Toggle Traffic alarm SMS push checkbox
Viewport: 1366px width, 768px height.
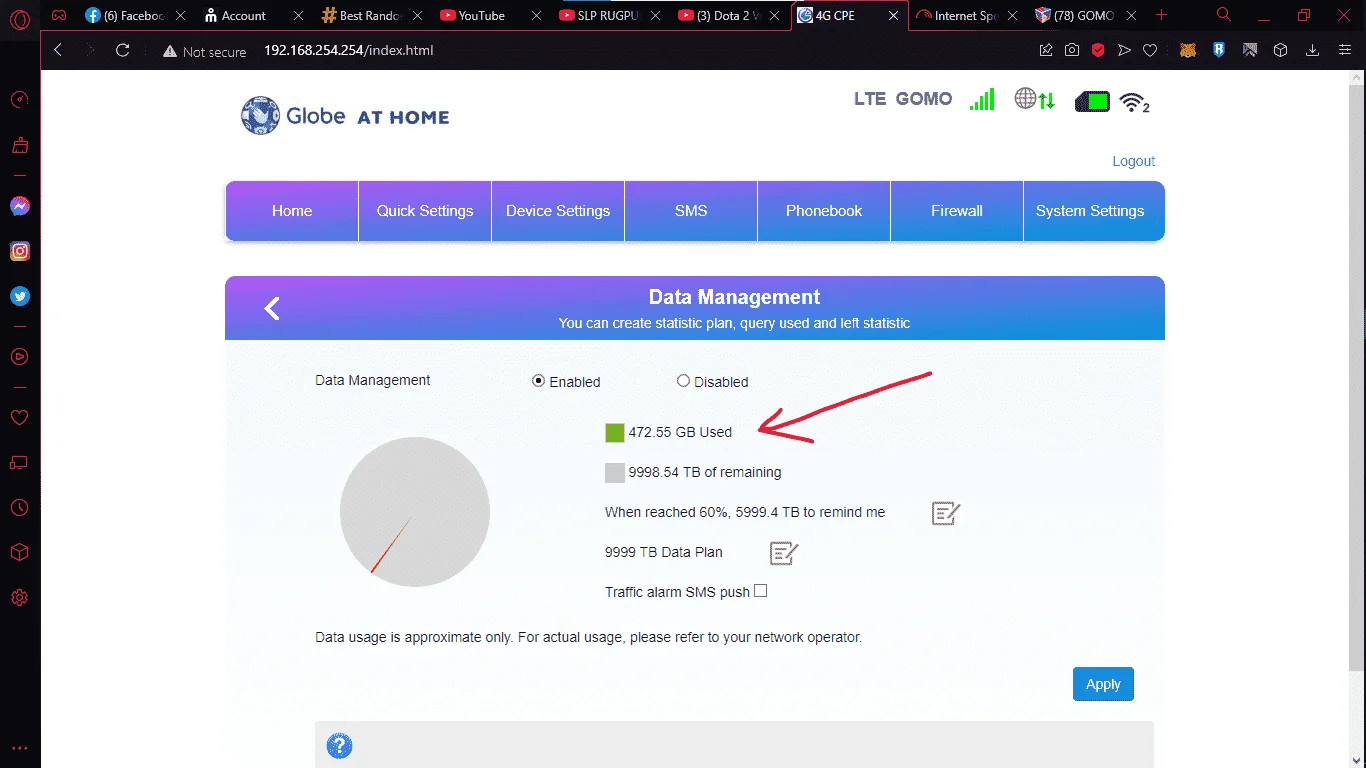(x=761, y=591)
